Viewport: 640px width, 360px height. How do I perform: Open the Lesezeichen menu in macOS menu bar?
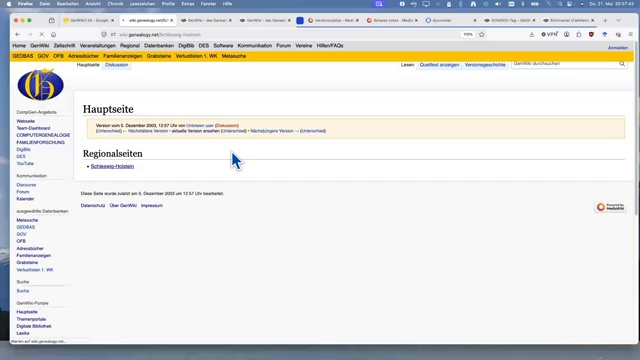pyautogui.click(x=142, y=4)
